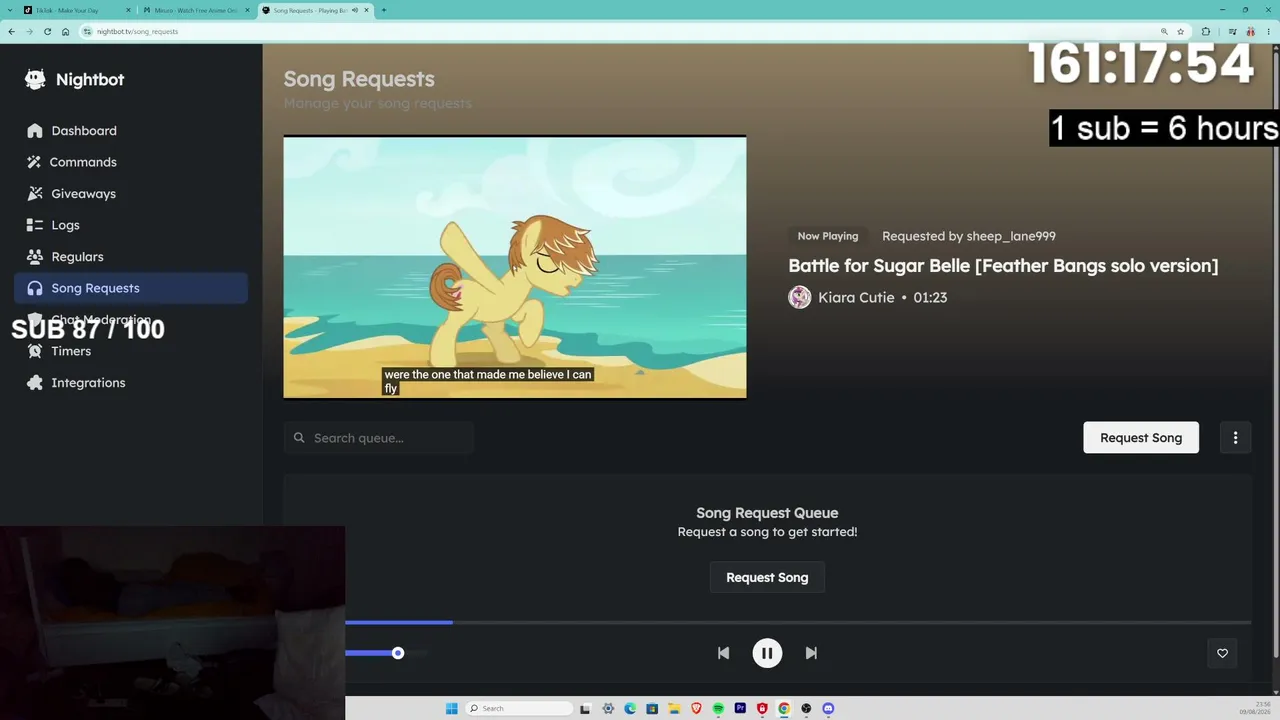
Task: Close the TikTok browser tab
Action: click(127, 10)
